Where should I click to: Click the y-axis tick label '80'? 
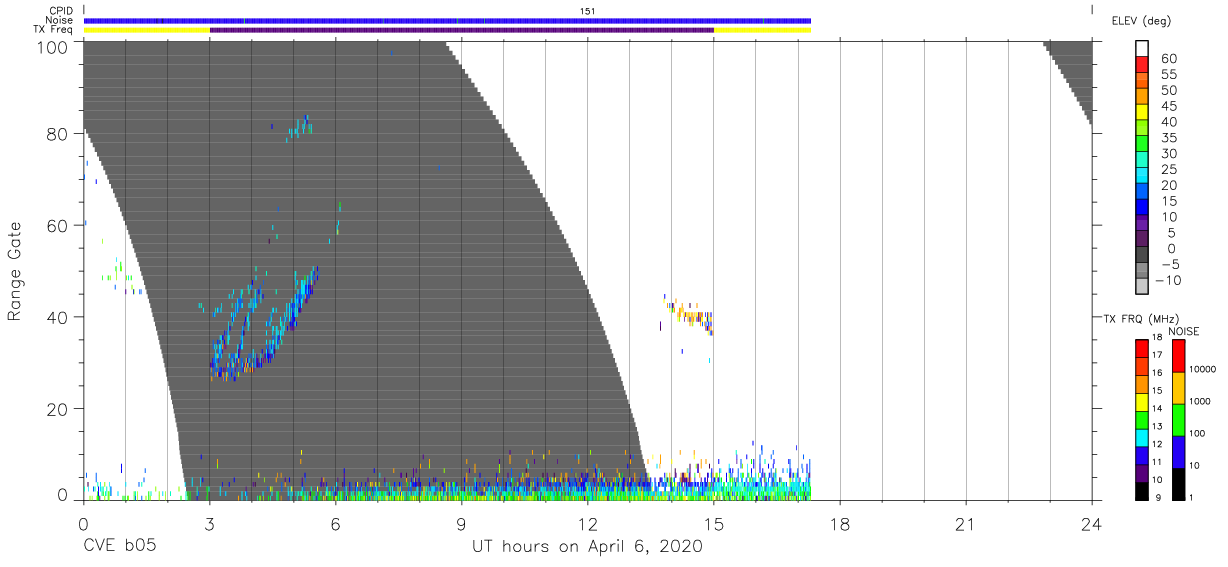click(x=59, y=134)
